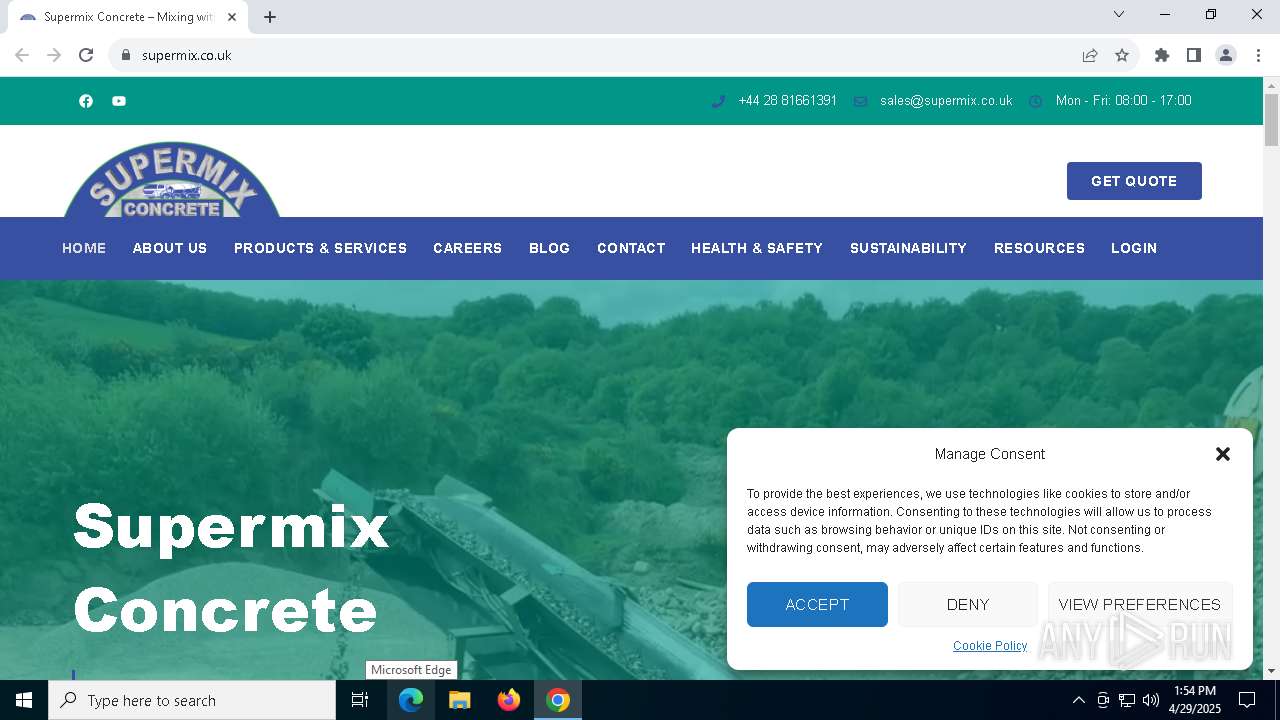Click the browser forward arrow

click(x=54, y=55)
